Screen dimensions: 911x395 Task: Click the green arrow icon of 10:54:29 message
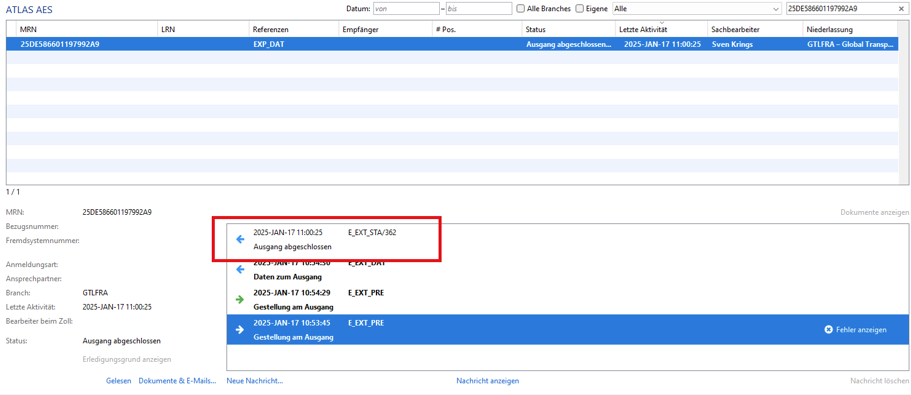point(240,300)
